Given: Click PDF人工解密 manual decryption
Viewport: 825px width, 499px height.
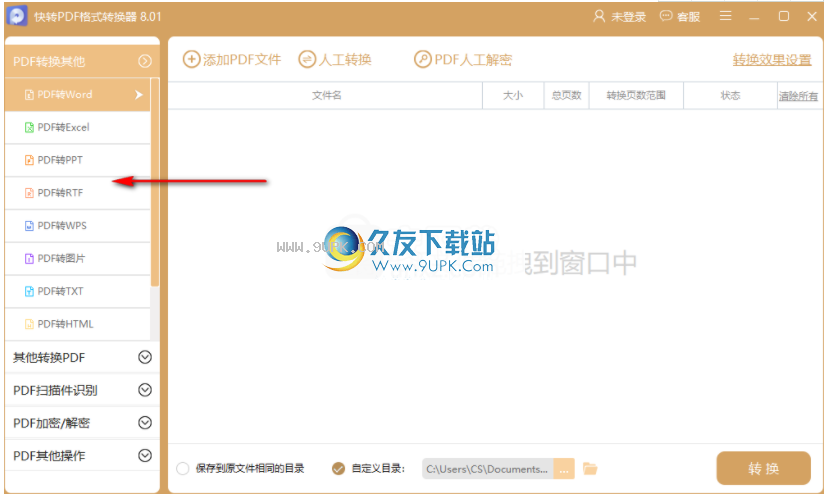Looking at the screenshot, I should coord(462,59).
